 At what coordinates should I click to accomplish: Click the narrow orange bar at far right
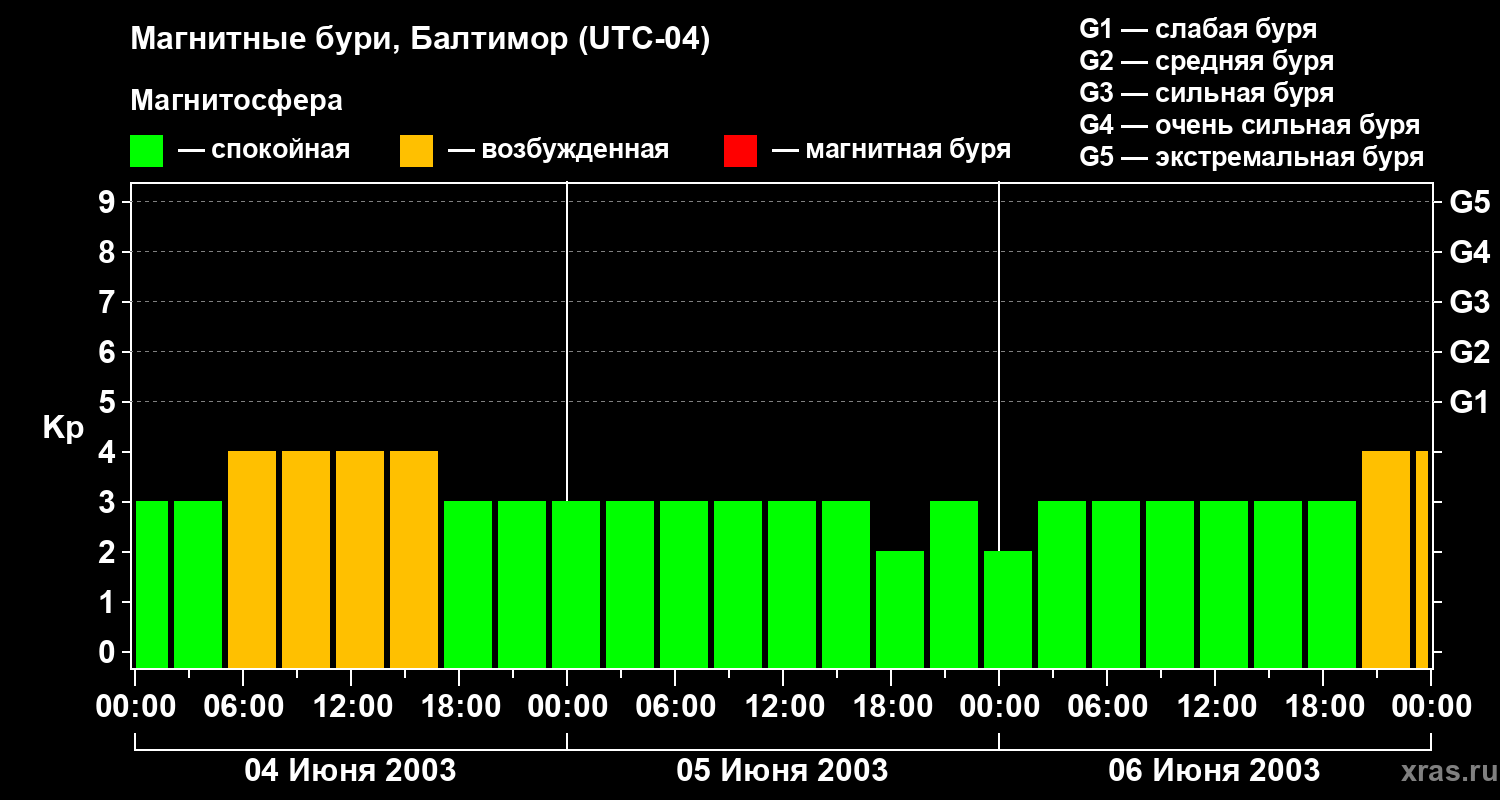click(1421, 560)
